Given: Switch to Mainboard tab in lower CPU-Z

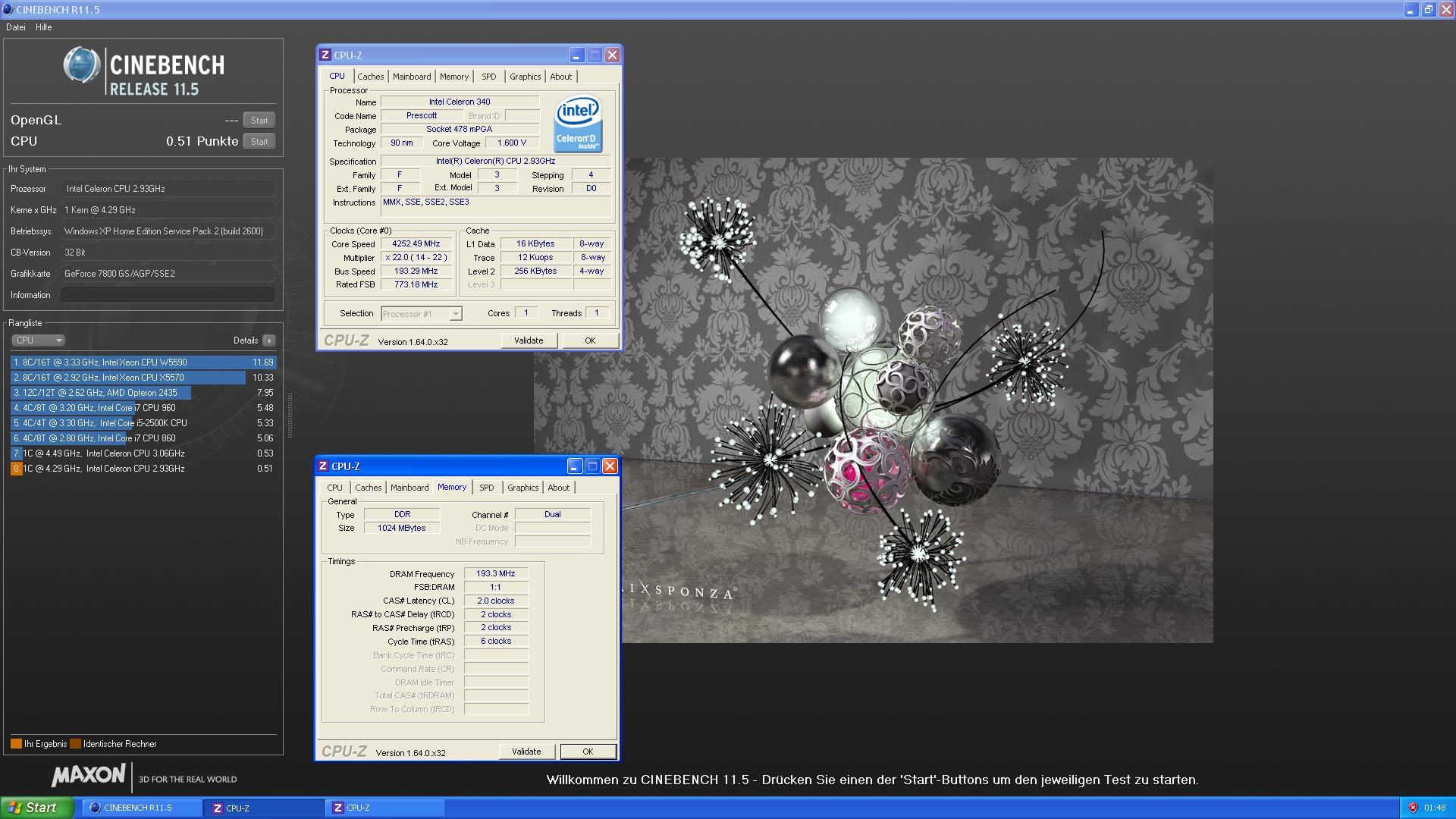Looking at the screenshot, I should pyautogui.click(x=409, y=488).
